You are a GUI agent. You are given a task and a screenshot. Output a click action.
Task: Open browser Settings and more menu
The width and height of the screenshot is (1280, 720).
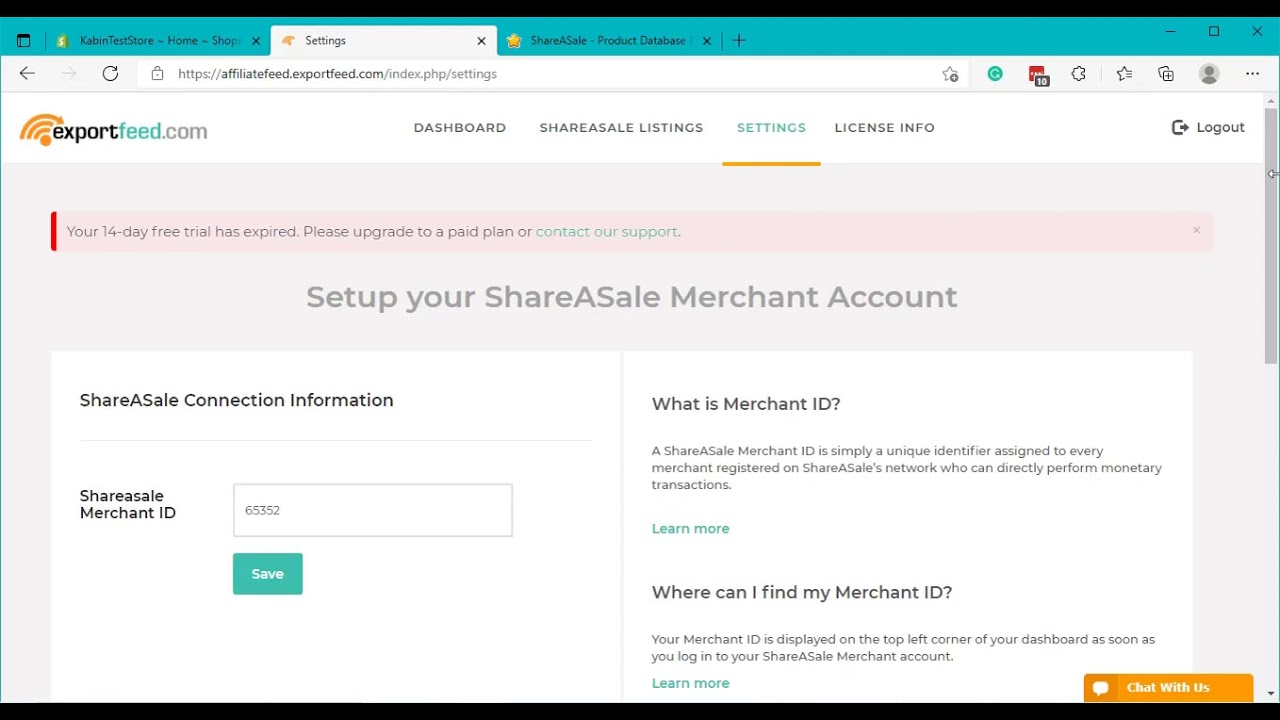point(1252,74)
